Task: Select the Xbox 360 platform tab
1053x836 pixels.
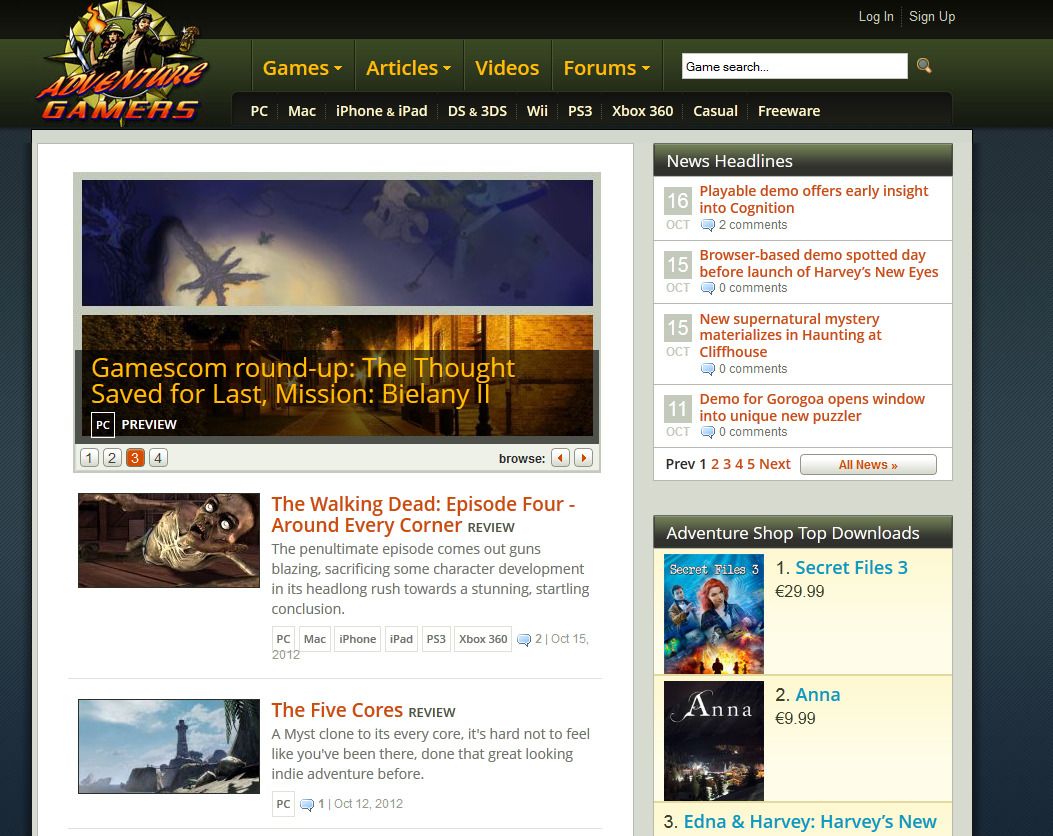Action: tap(642, 111)
